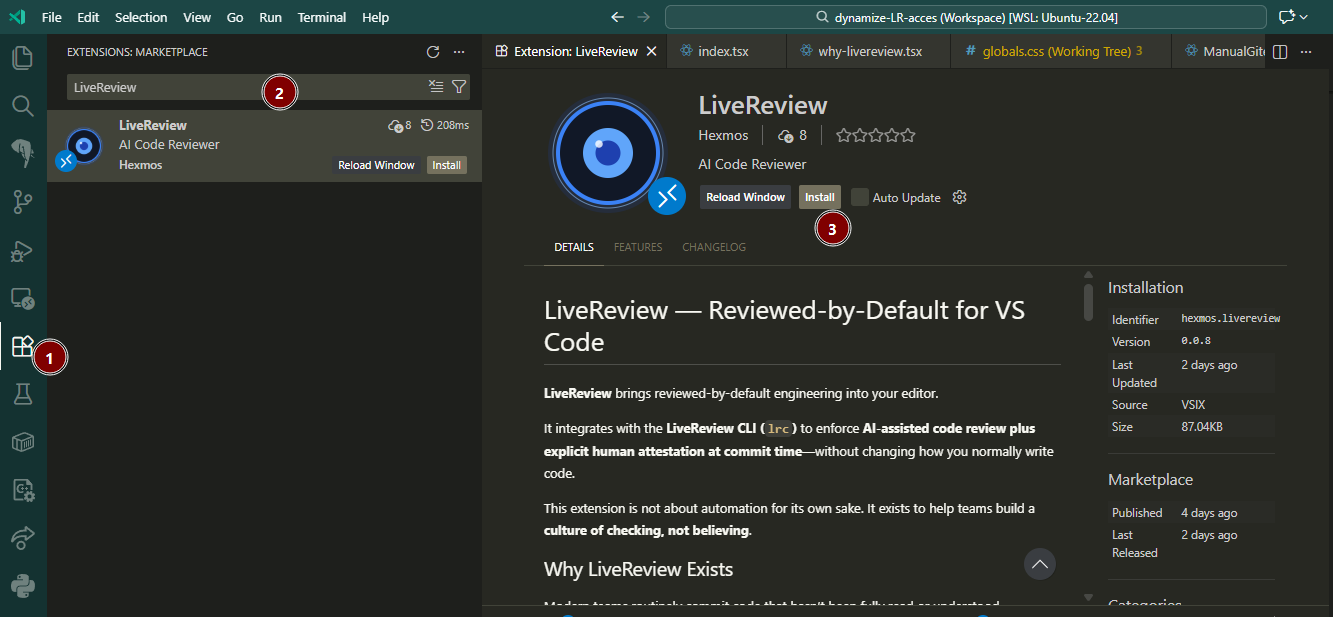
Task: Click the 208ms activation time text
Action: (x=453, y=125)
